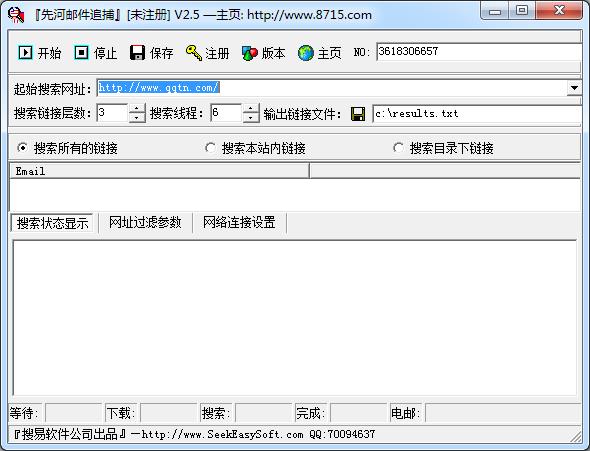590x451 pixels.
Task: Select 搜索所有的链接 radio button
Action: click(x=23, y=148)
